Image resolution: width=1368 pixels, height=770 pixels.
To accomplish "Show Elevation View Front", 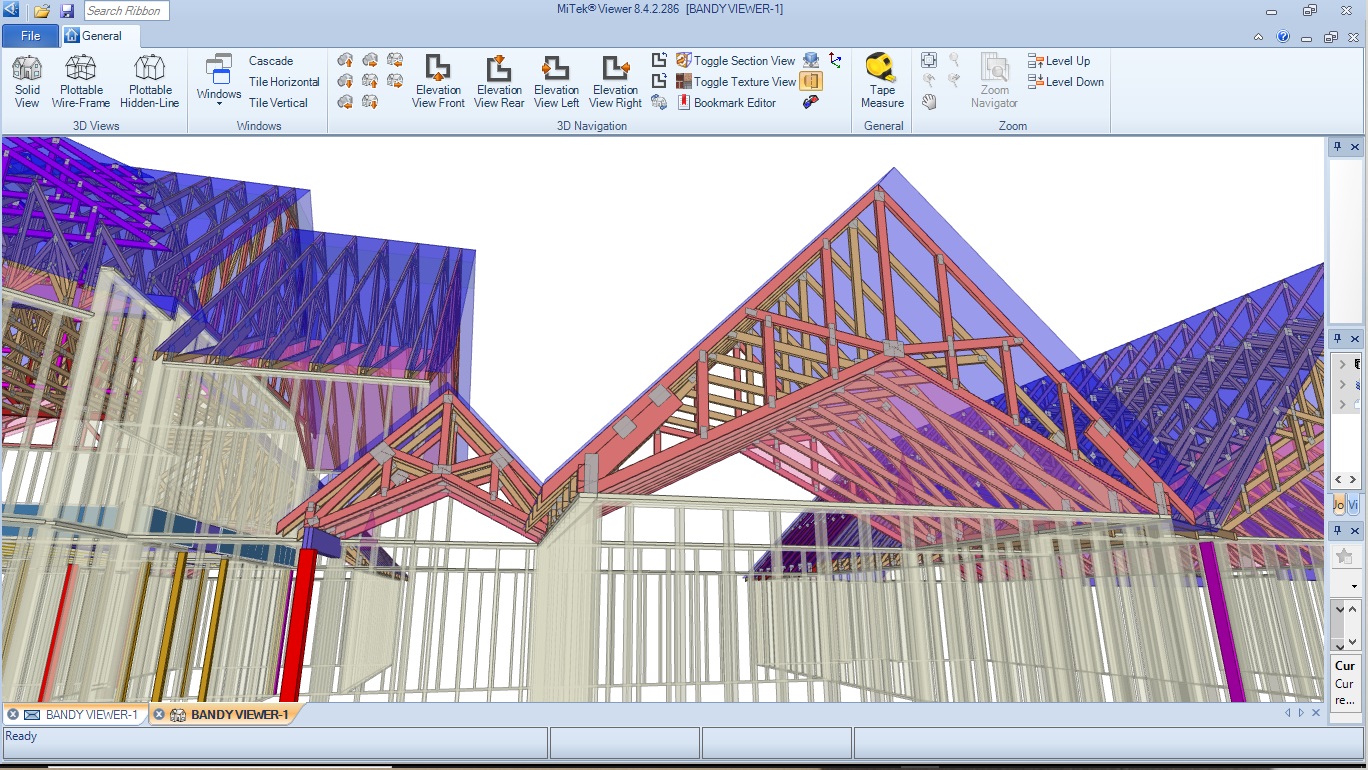I will [x=438, y=81].
